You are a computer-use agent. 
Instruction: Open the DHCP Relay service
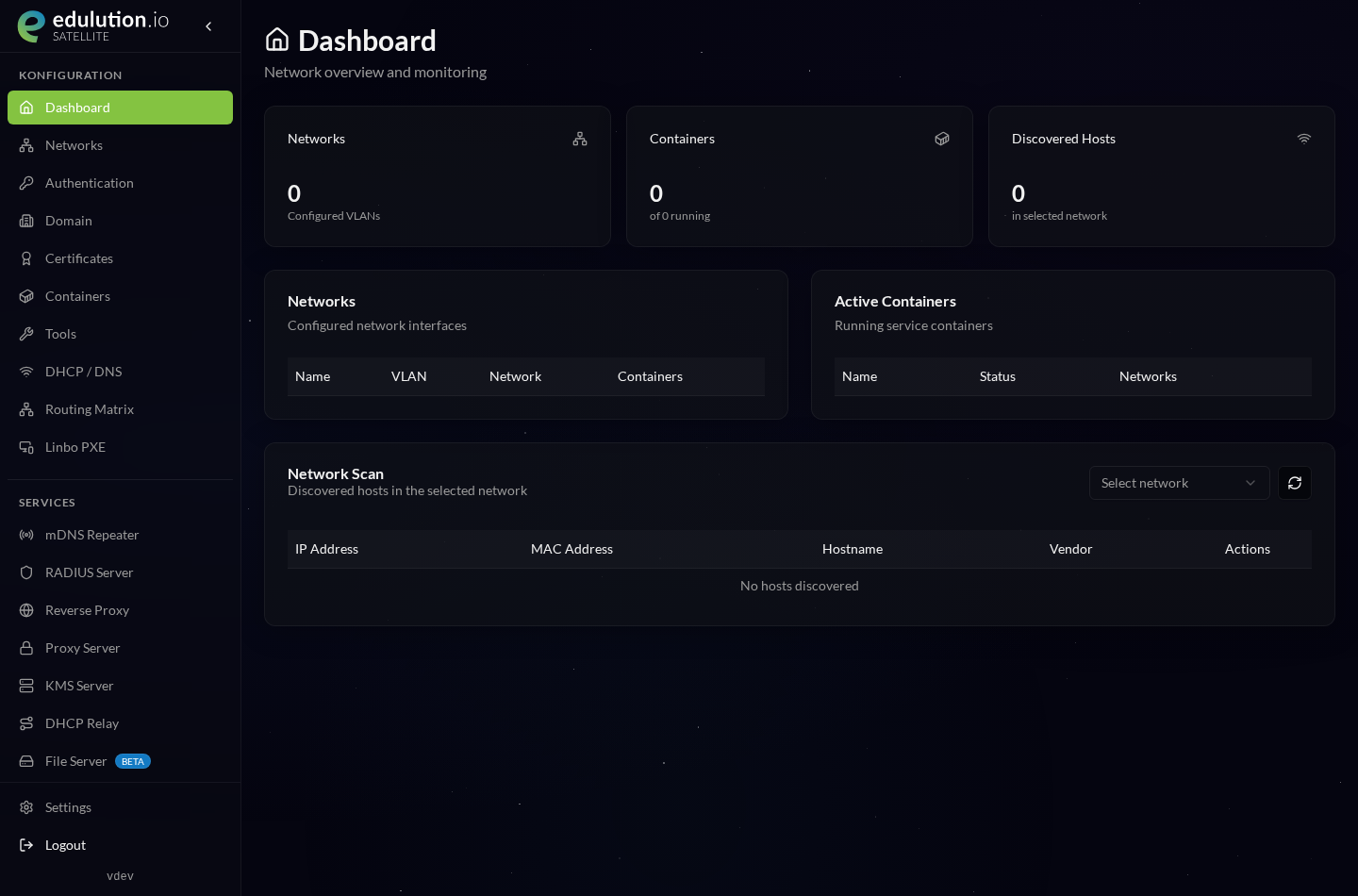click(120, 723)
